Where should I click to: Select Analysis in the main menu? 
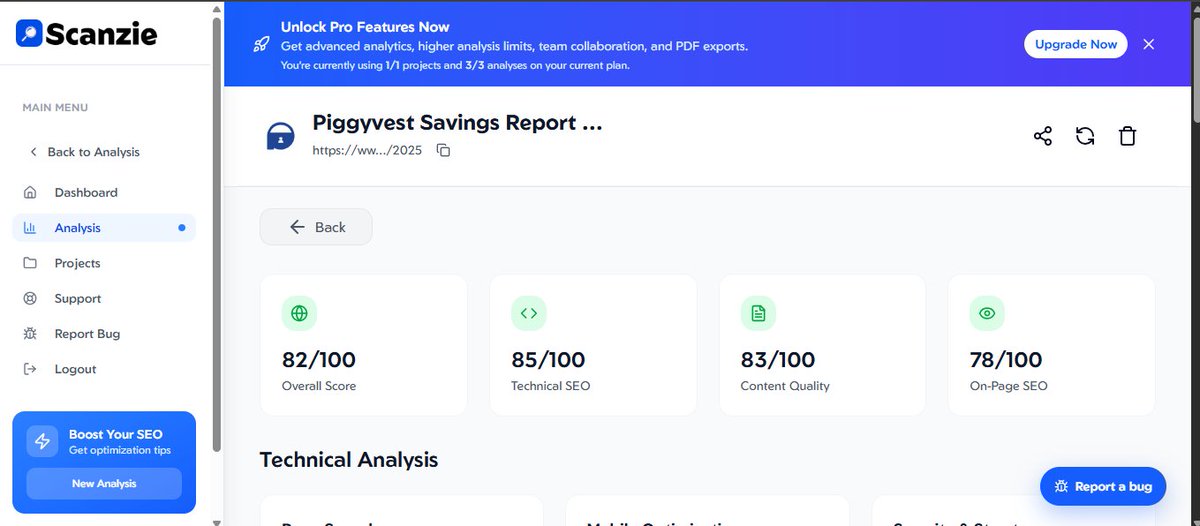[x=104, y=228]
